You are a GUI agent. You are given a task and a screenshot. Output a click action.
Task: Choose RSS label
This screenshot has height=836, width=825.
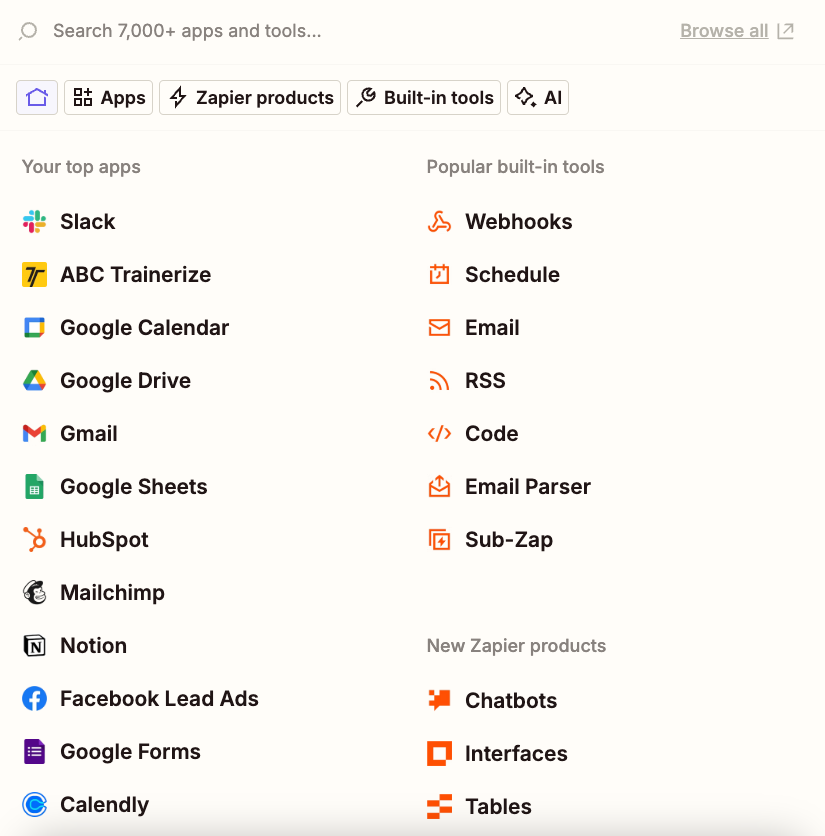coord(485,381)
